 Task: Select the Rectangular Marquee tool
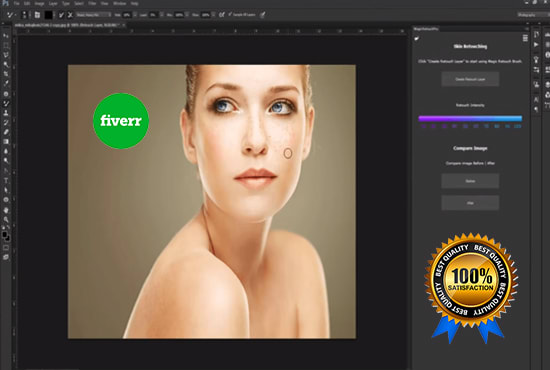pyautogui.click(x=6, y=46)
